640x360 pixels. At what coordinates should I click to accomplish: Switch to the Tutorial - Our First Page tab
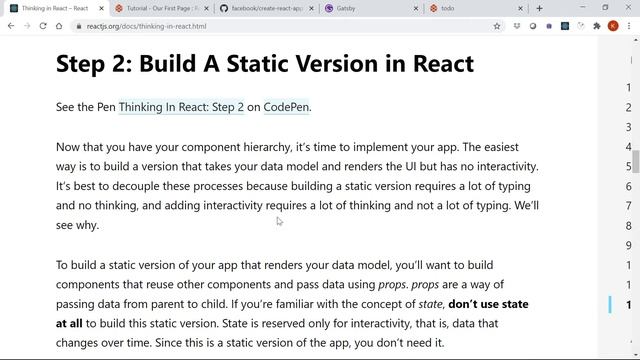point(162,8)
